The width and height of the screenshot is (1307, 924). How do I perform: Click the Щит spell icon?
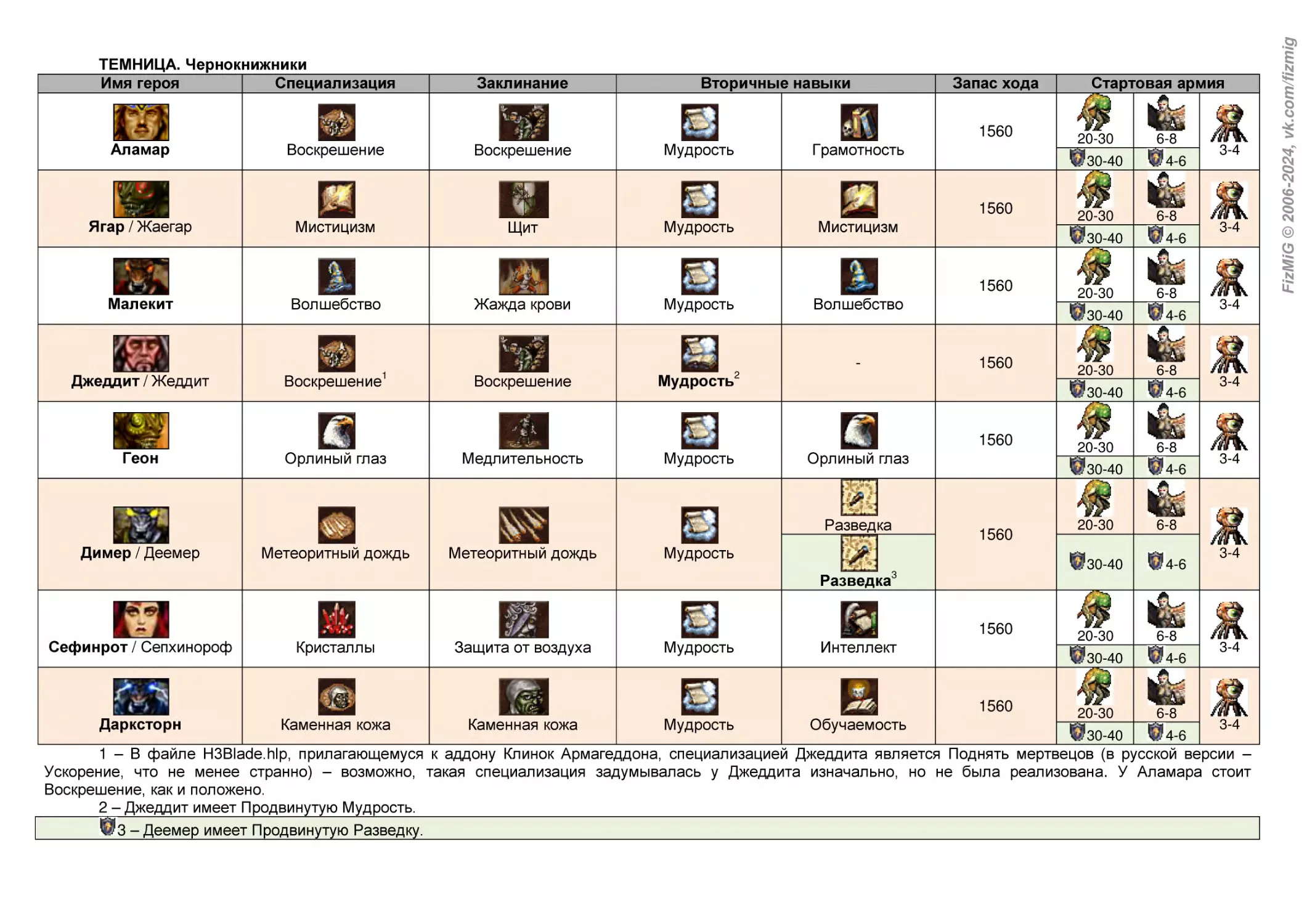pyautogui.click(x=523, y=199)
